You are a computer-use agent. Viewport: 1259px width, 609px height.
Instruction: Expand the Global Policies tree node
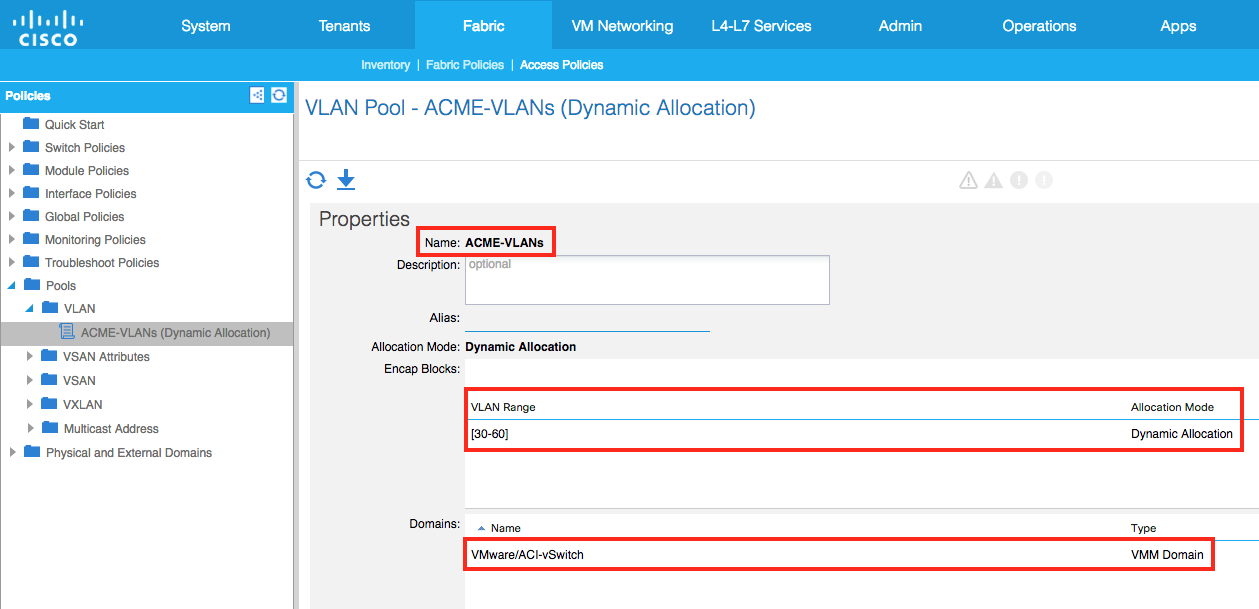[x=12, y=216]
